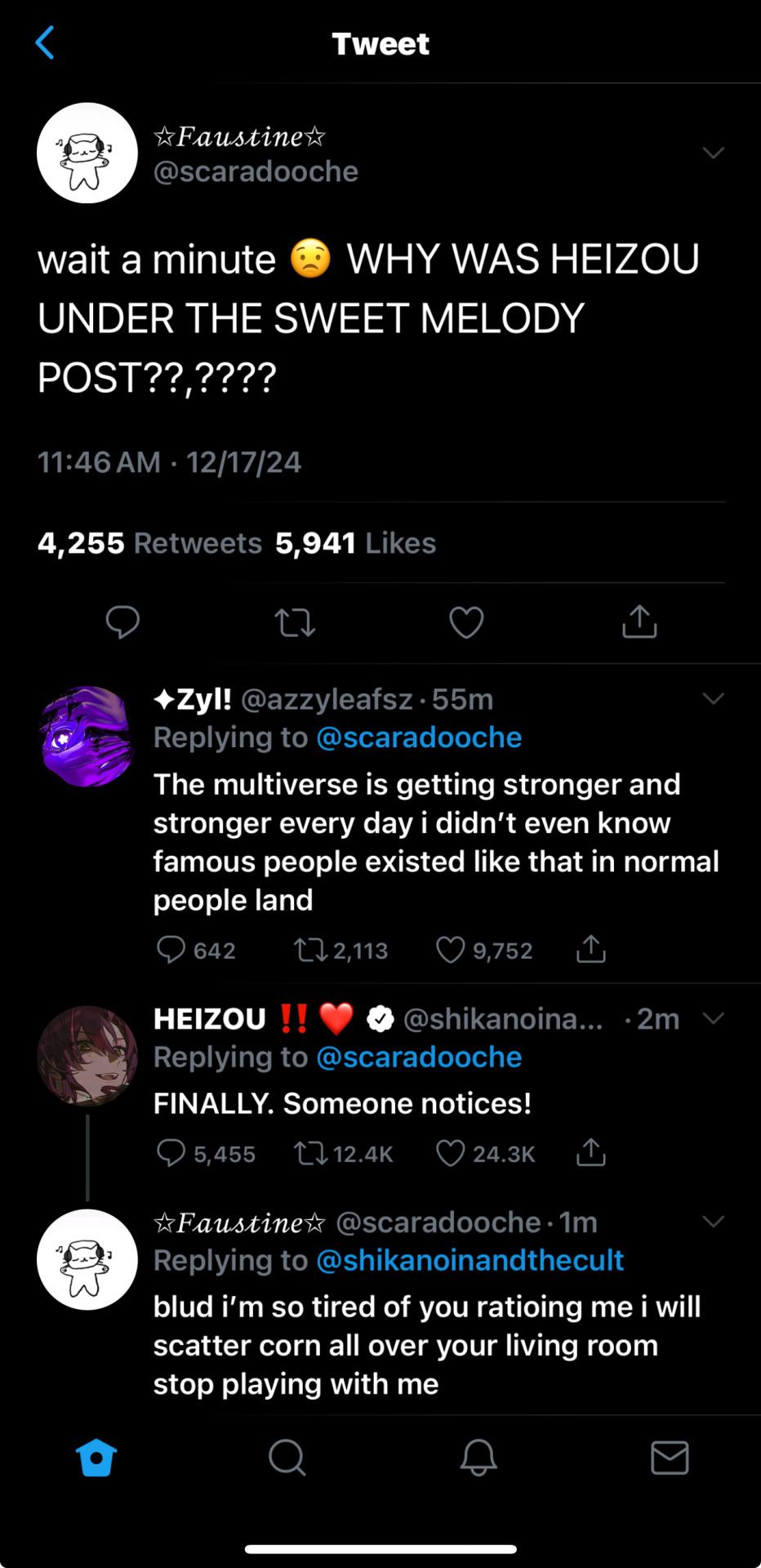
Task: Like Zyl's reply with 9,752 likes
Action: pos(451,950)
